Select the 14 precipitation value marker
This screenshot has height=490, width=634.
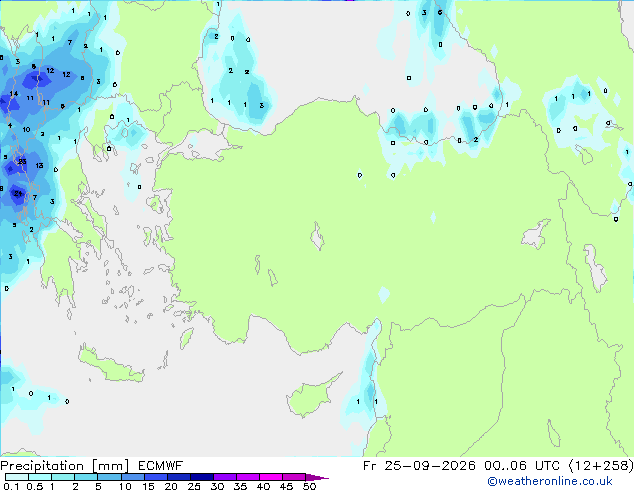click(x=14, y=94)
